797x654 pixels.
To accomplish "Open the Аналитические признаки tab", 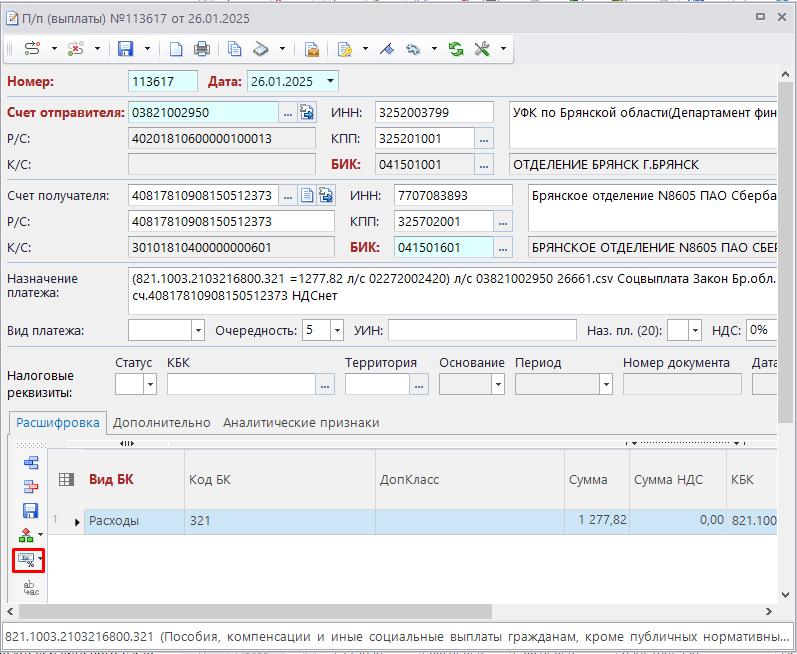I will point(301,423).
